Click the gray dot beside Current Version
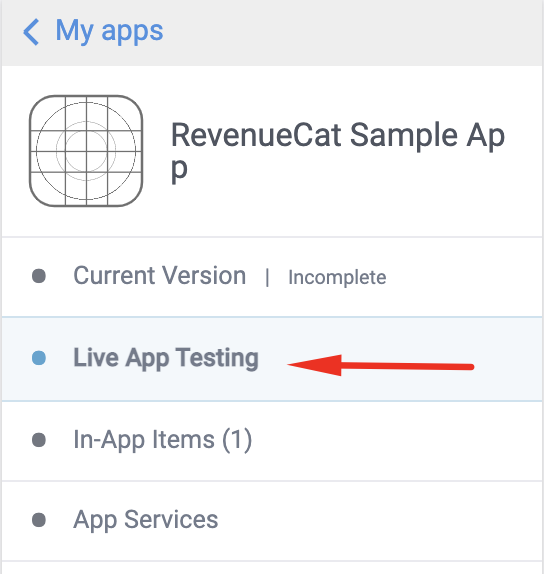 click(39, 276)
